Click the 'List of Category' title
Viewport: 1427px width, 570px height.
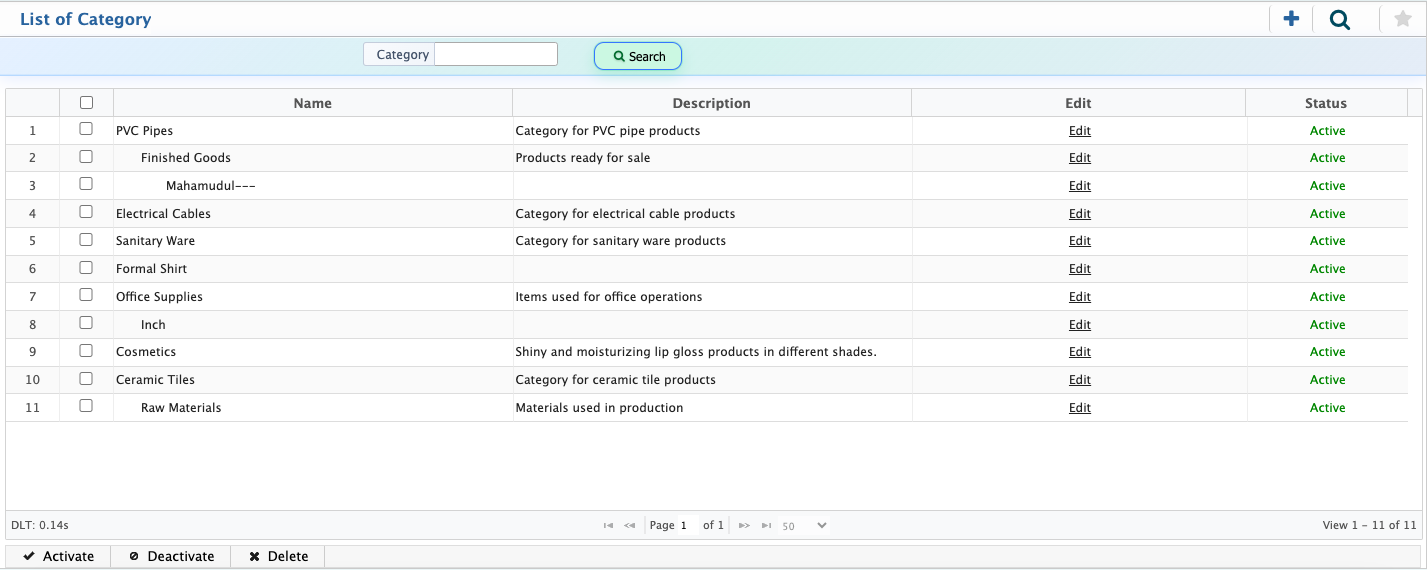coord(86,19)
